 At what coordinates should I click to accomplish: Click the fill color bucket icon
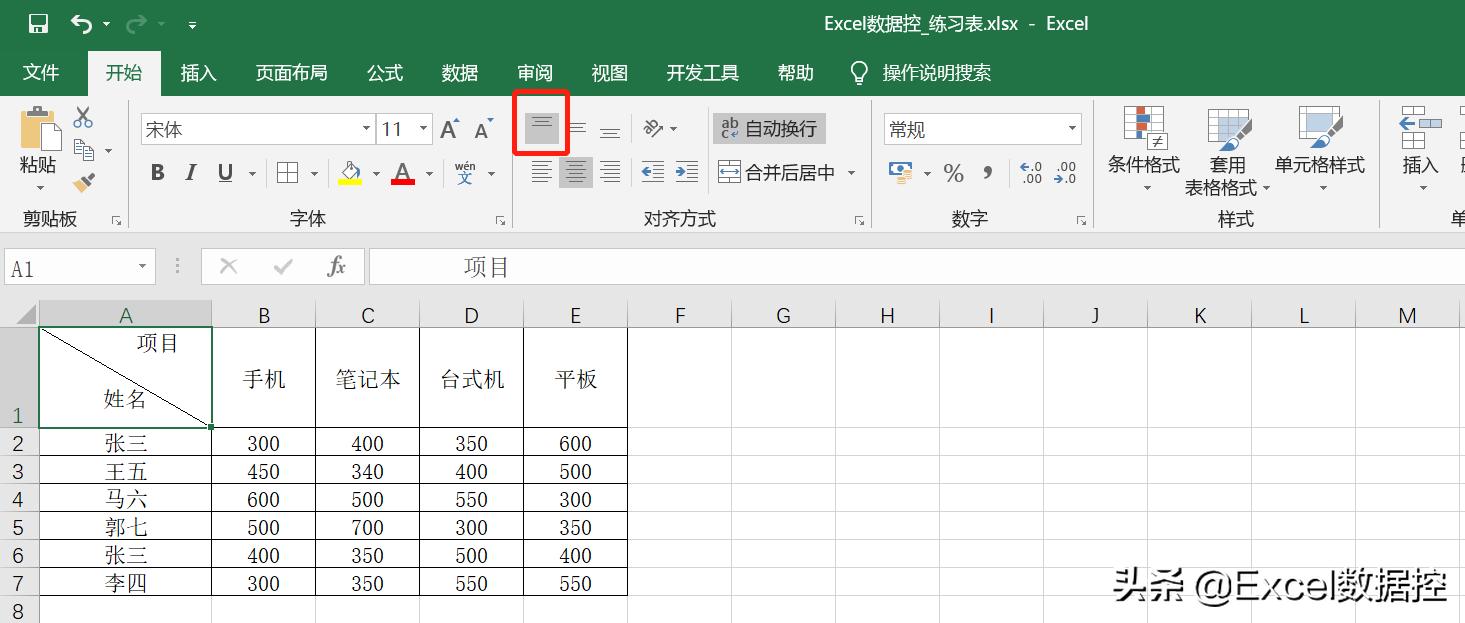point(352,172)
